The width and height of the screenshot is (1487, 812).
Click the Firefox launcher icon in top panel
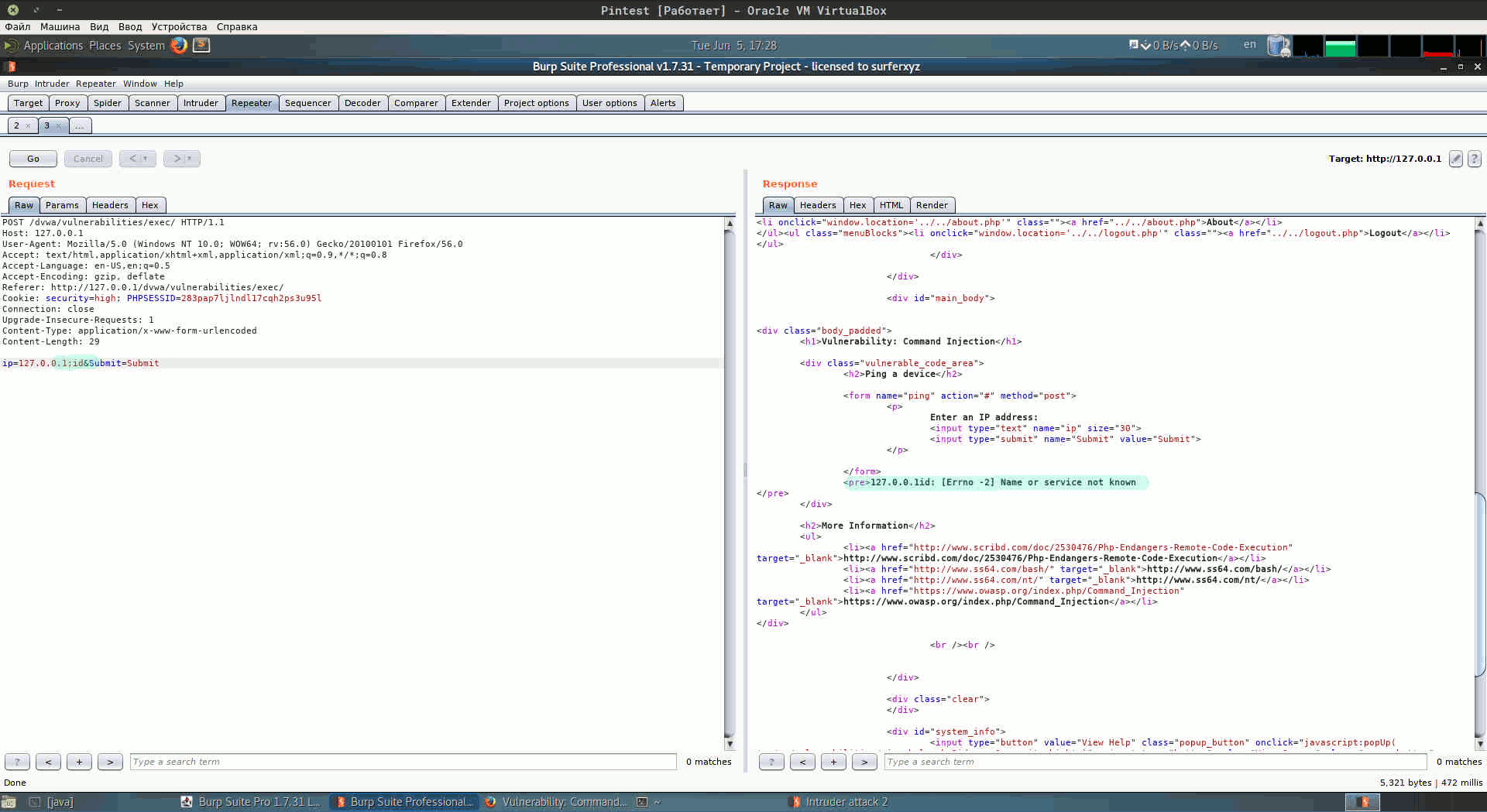179,45
